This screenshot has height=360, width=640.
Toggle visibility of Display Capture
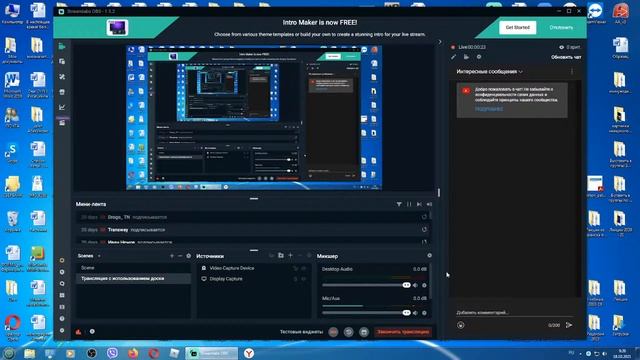[304, 279]
